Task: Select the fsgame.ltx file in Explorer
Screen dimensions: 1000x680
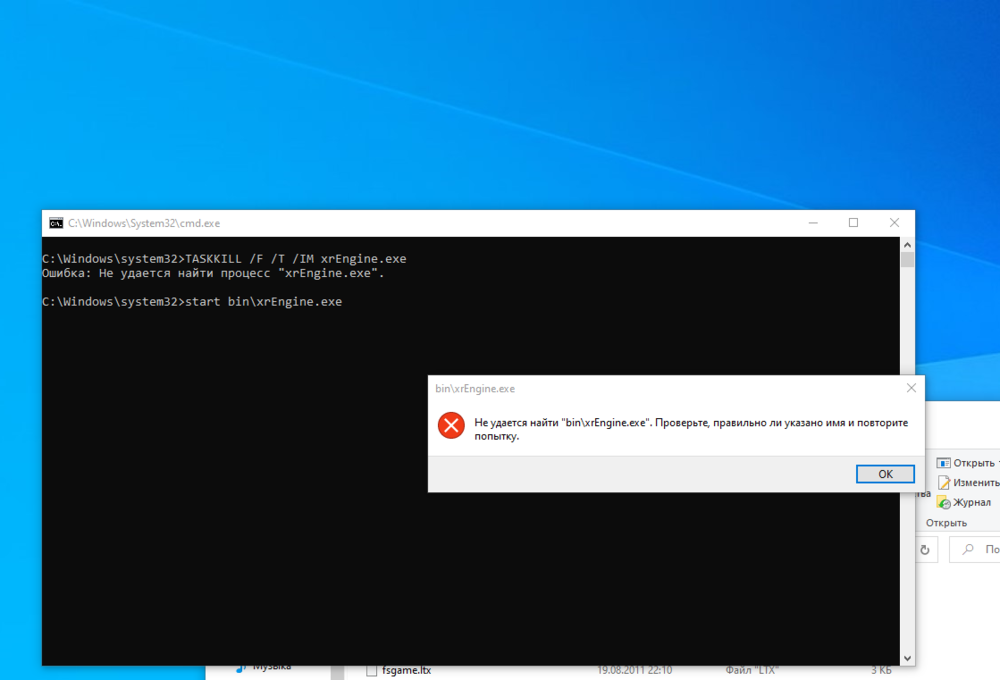Action: (x=406, y=670)
